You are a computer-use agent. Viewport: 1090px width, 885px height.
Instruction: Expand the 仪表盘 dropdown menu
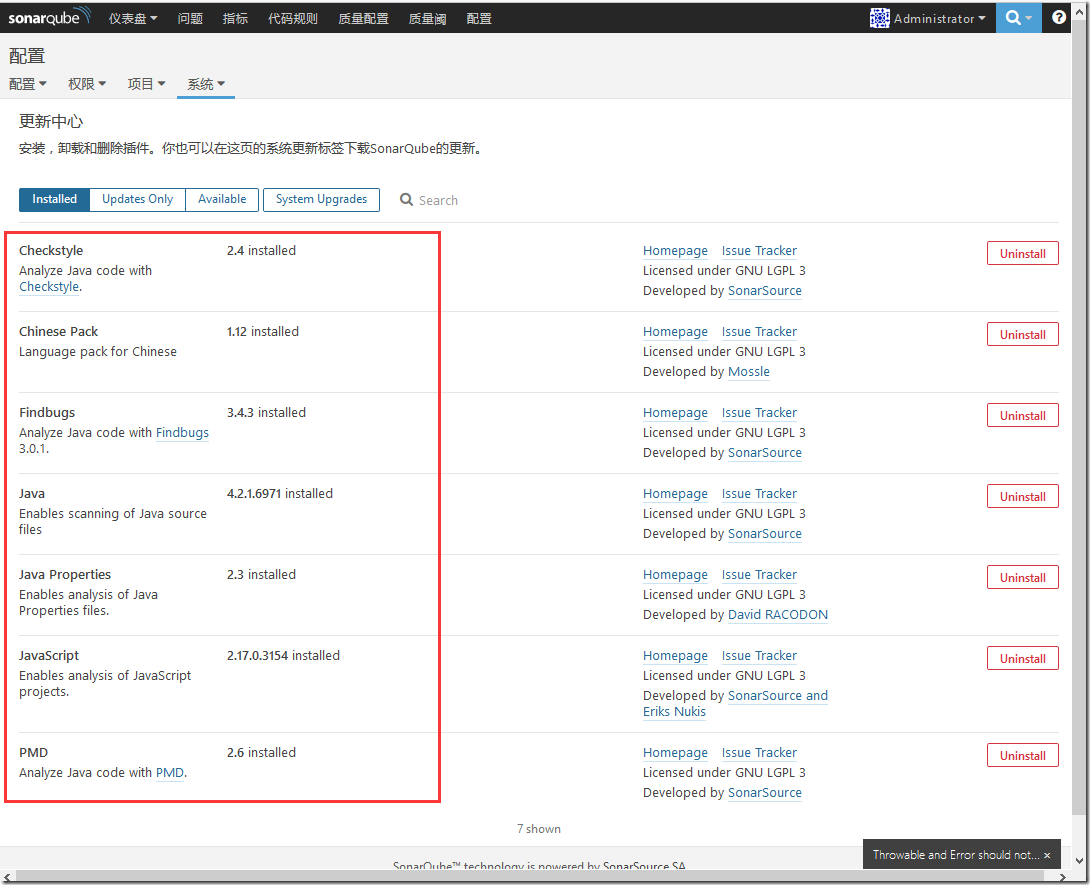click(x=133, y=19)
